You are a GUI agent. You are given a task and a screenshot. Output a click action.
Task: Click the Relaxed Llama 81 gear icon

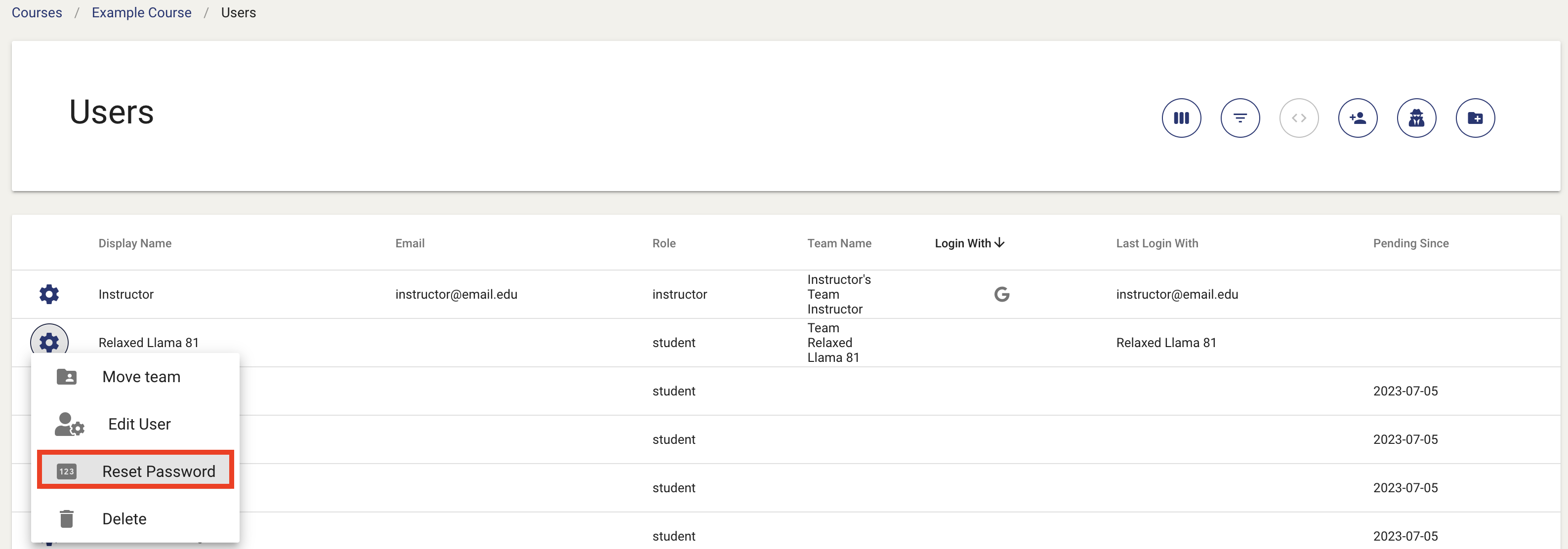(x=49, y=342)
